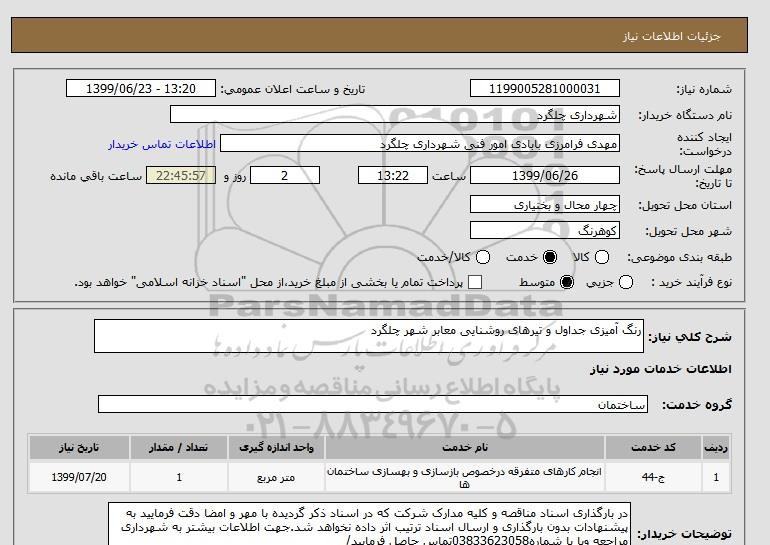
Task: Click the توضیحات خریدار label
Action: (684, 534)
